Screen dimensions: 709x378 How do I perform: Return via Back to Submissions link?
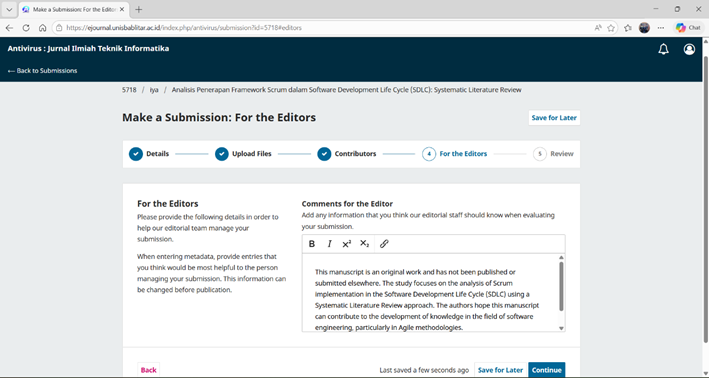tap(42, 71)
